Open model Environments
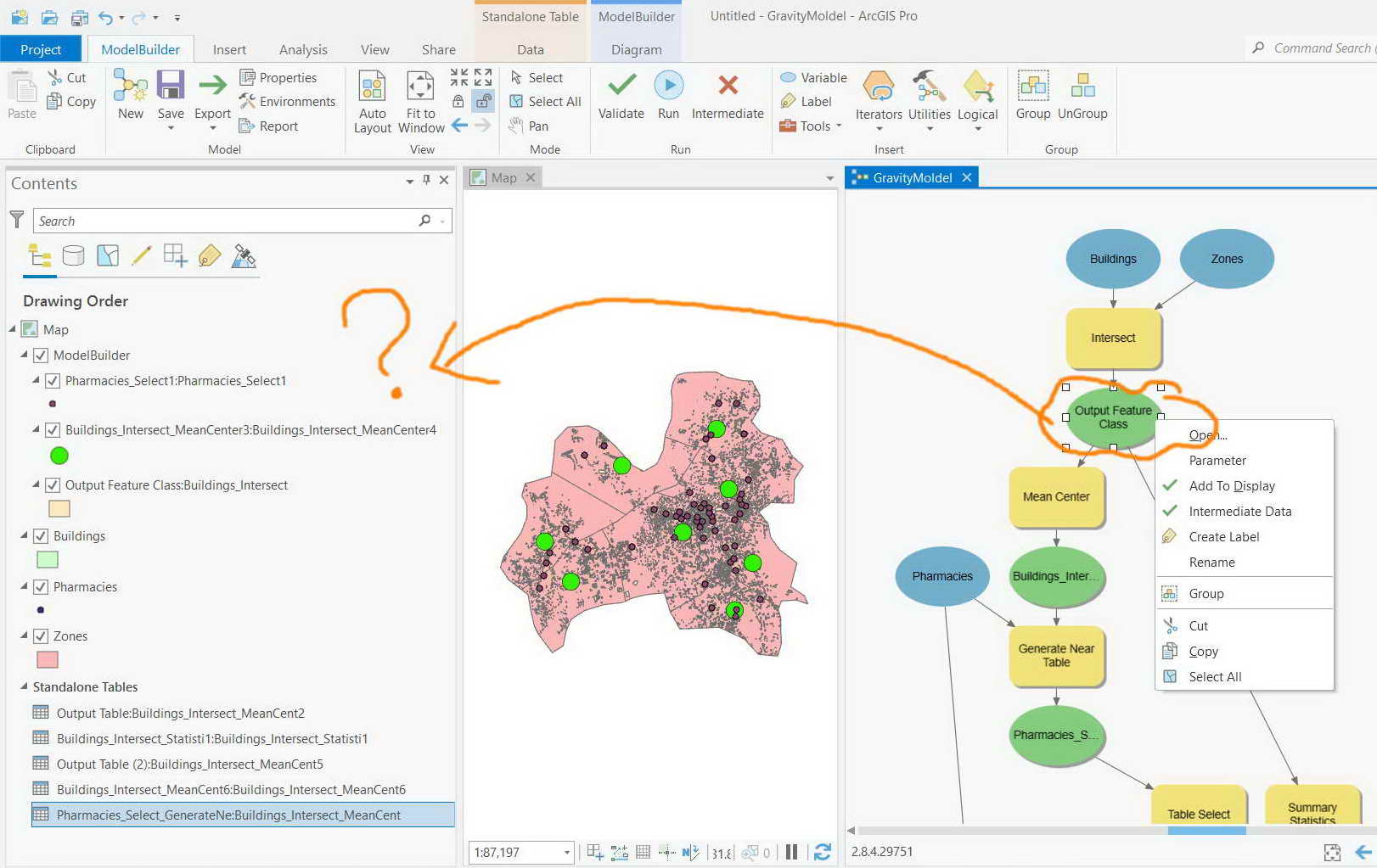1377x868 pixels. (287, 101)
